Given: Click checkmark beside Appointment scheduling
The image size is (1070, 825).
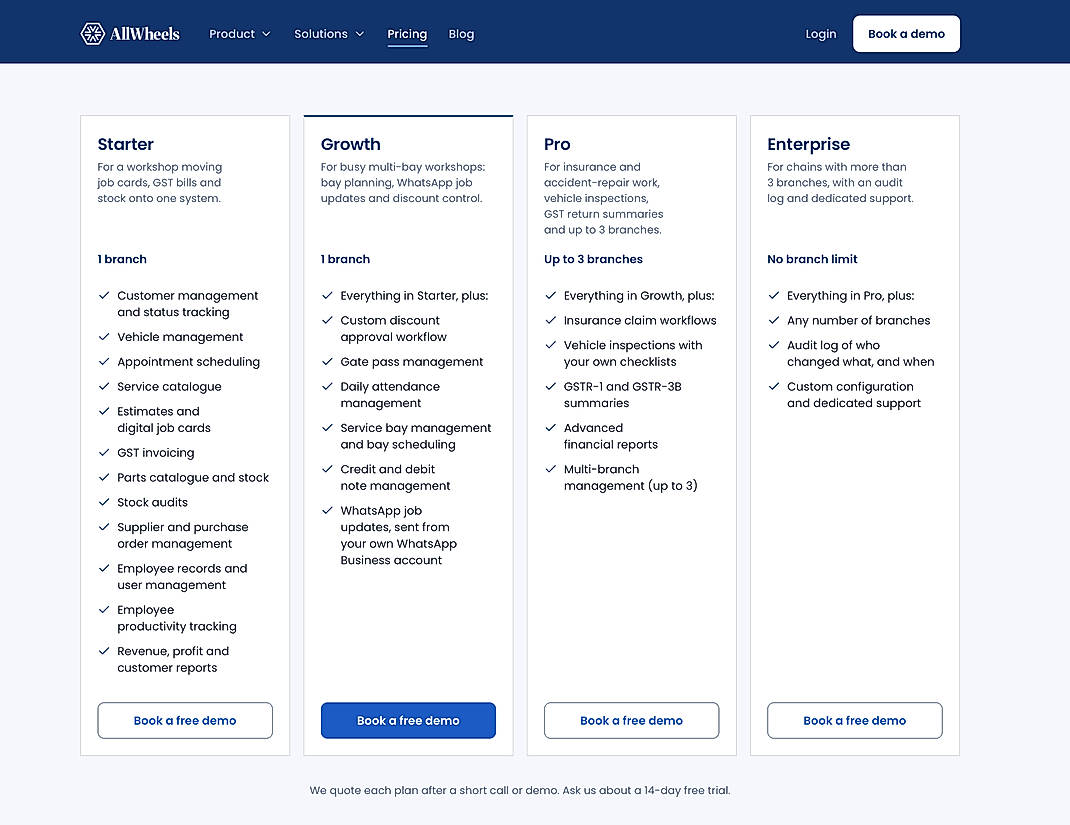Looking at the screenshot, I should coord(104,362).
